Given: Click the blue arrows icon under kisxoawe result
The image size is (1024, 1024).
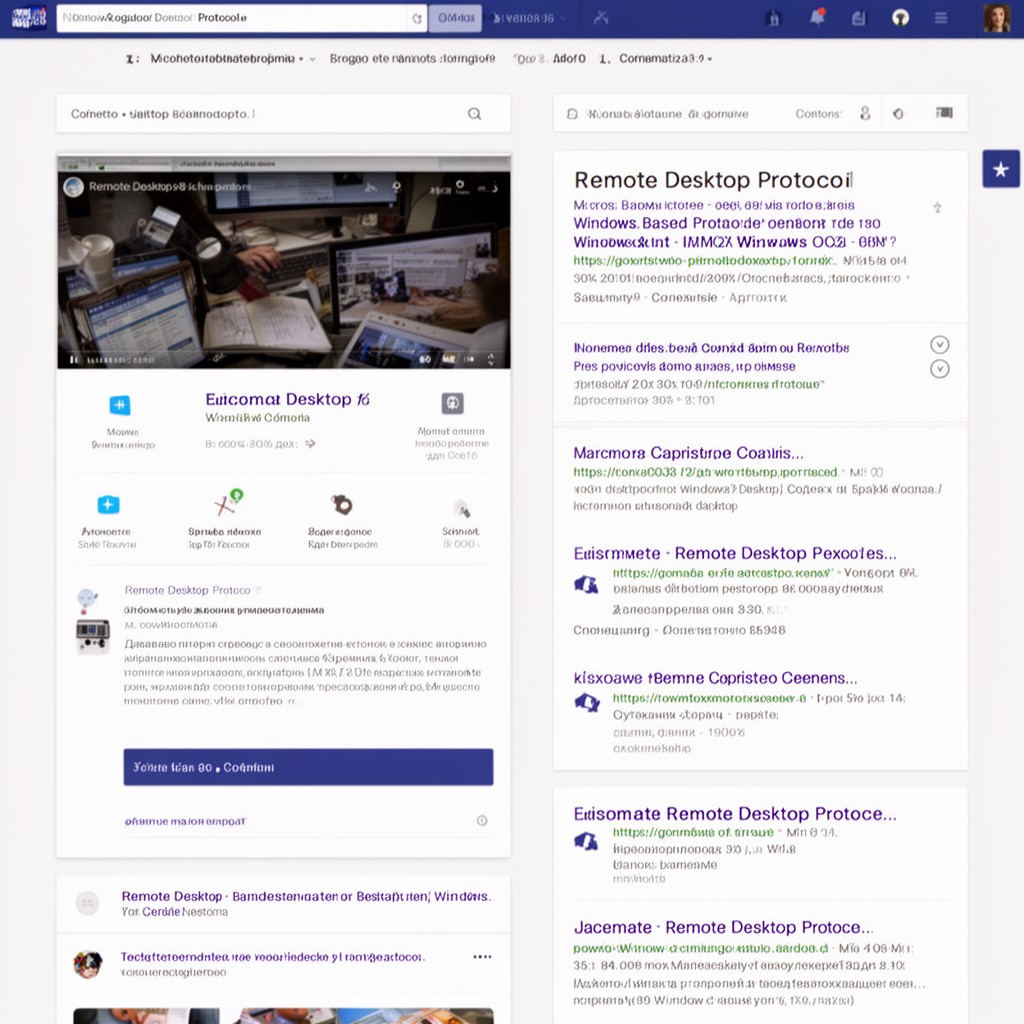Looking at the screenshot, I should point(586,703).
